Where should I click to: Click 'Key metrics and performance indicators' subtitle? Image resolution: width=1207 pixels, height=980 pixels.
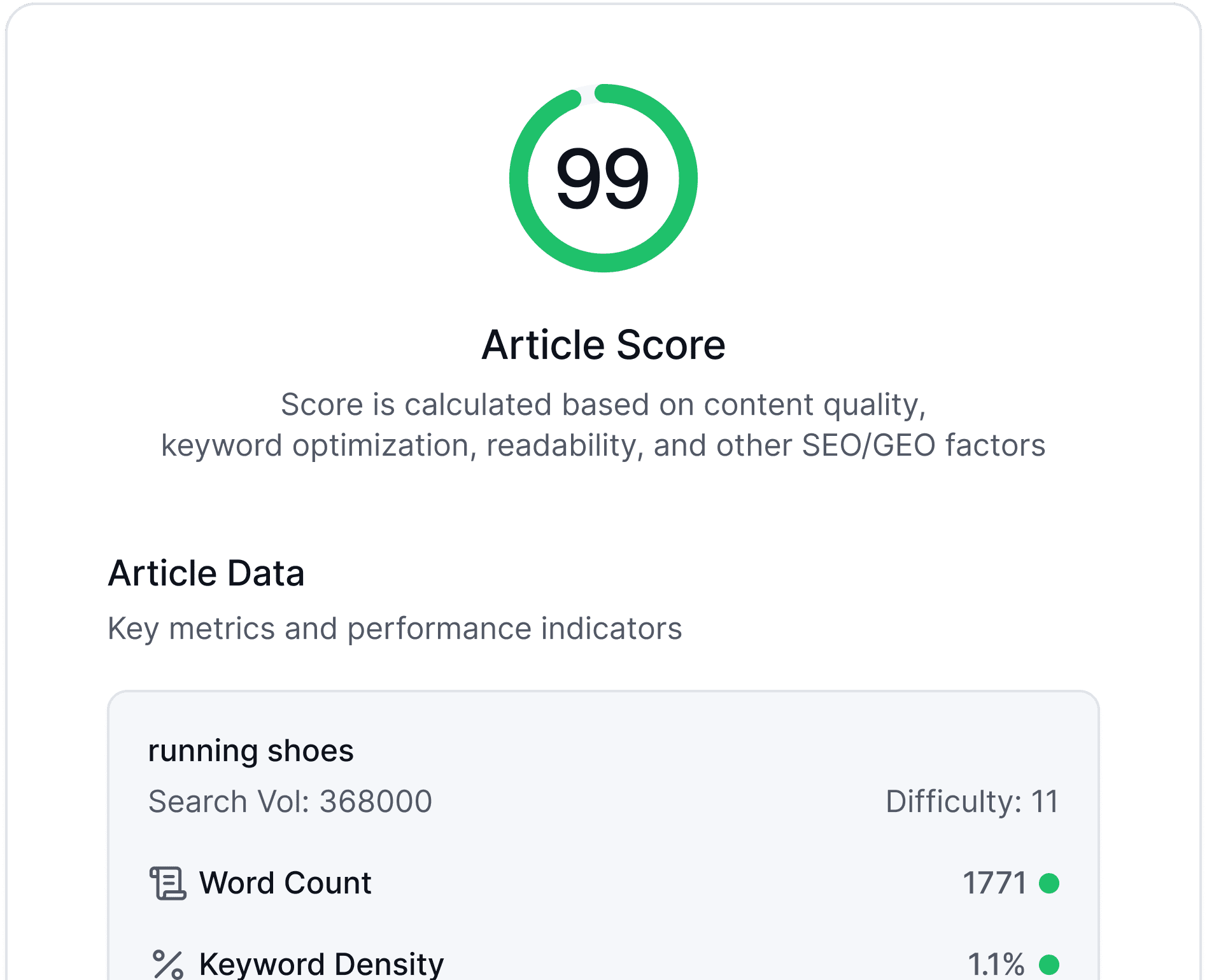click(x=395, y=629)
